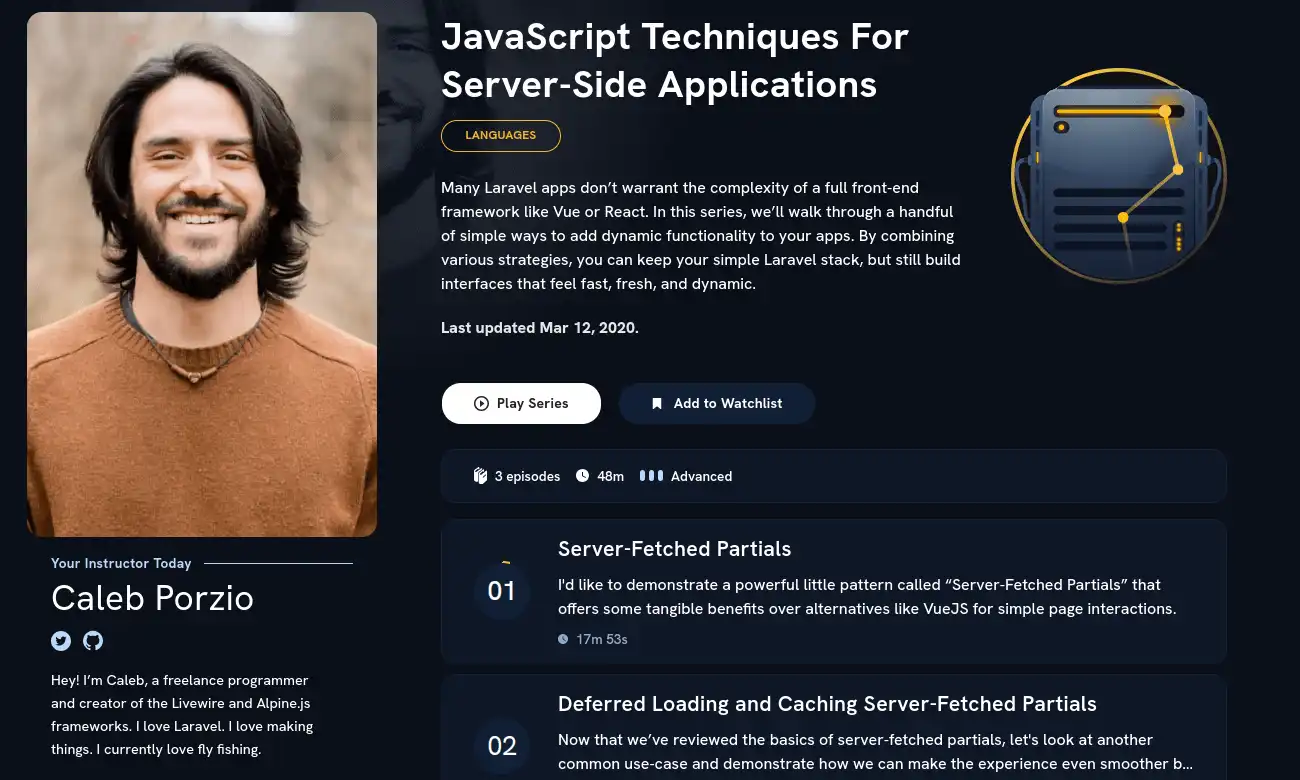Click the '3 episodes' count text
This screenshot has height=780, width=1300.
tap(527, 476)
